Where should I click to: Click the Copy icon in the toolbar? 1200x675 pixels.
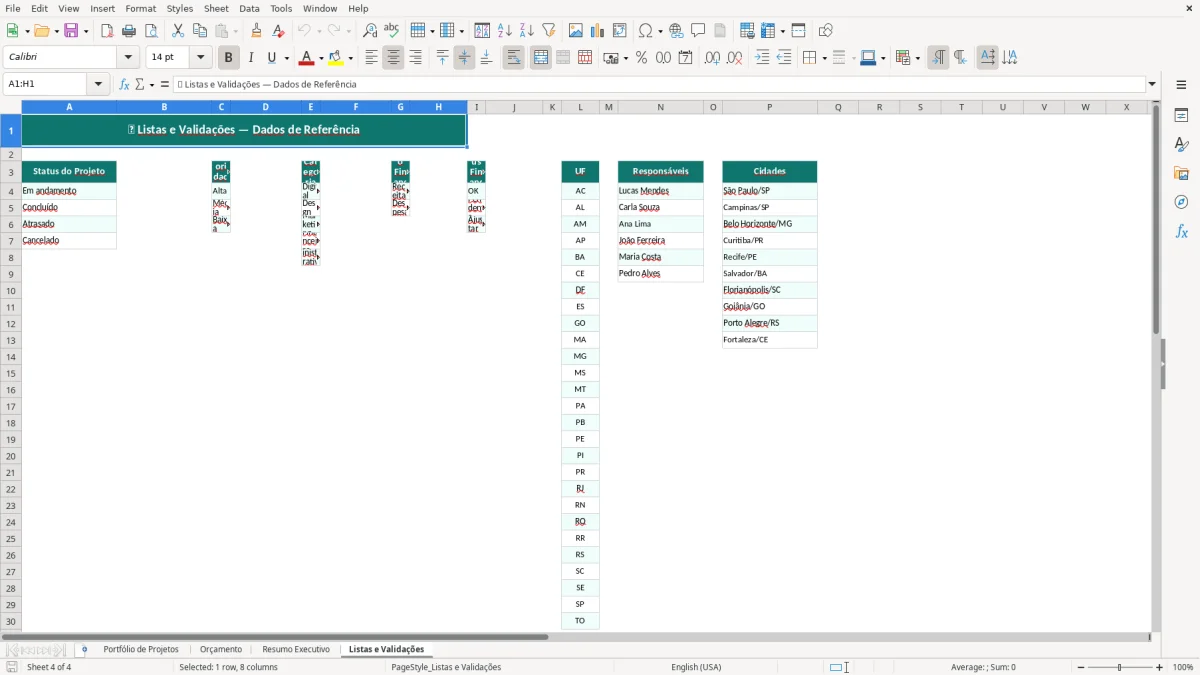point(200,31)
